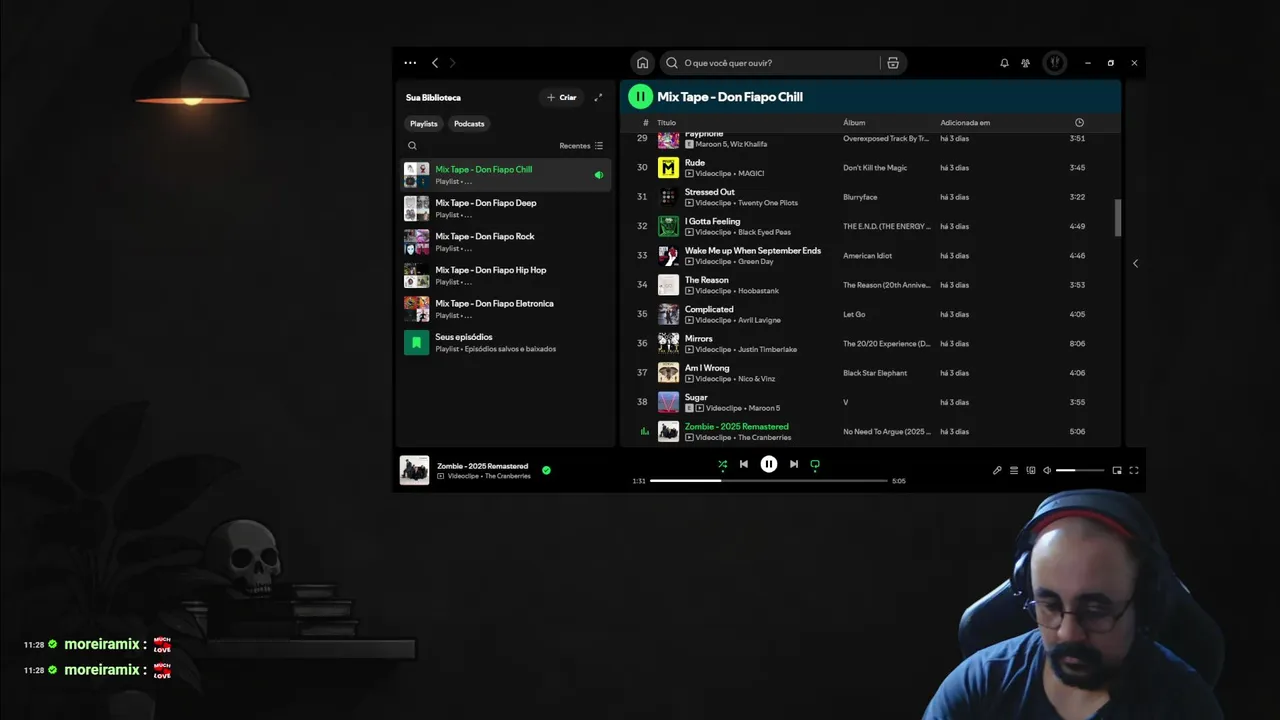The width and height of the screenshot is (1280, 720).
Task: Open the lyrics microphone icon
Action: coord(997,470)
